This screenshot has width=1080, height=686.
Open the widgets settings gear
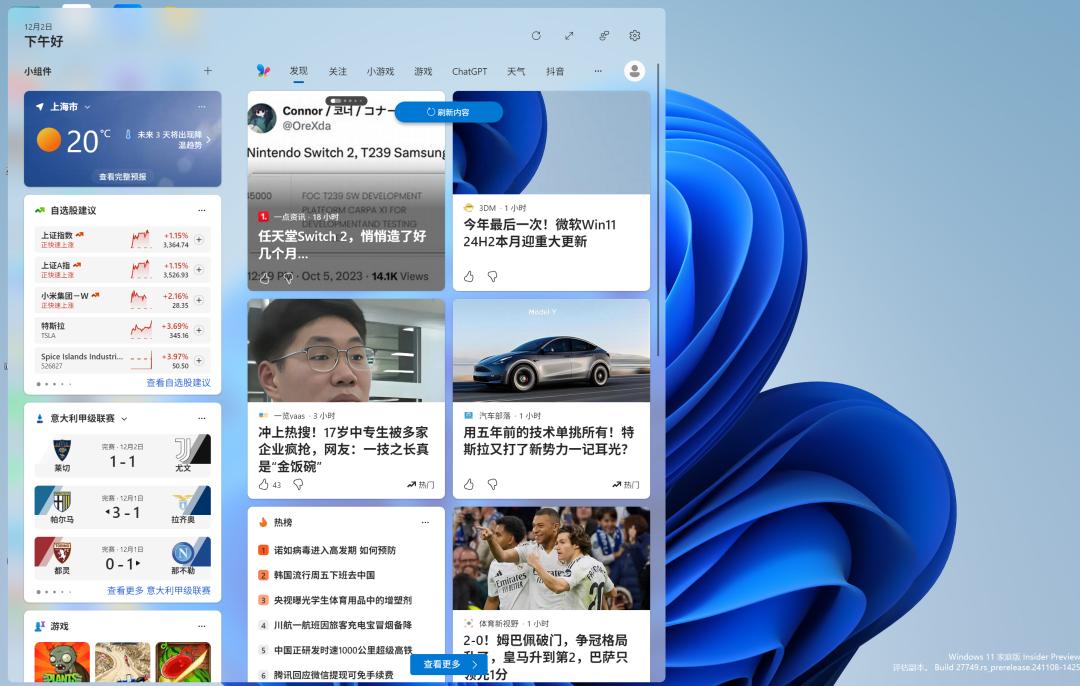coord(635,36)
